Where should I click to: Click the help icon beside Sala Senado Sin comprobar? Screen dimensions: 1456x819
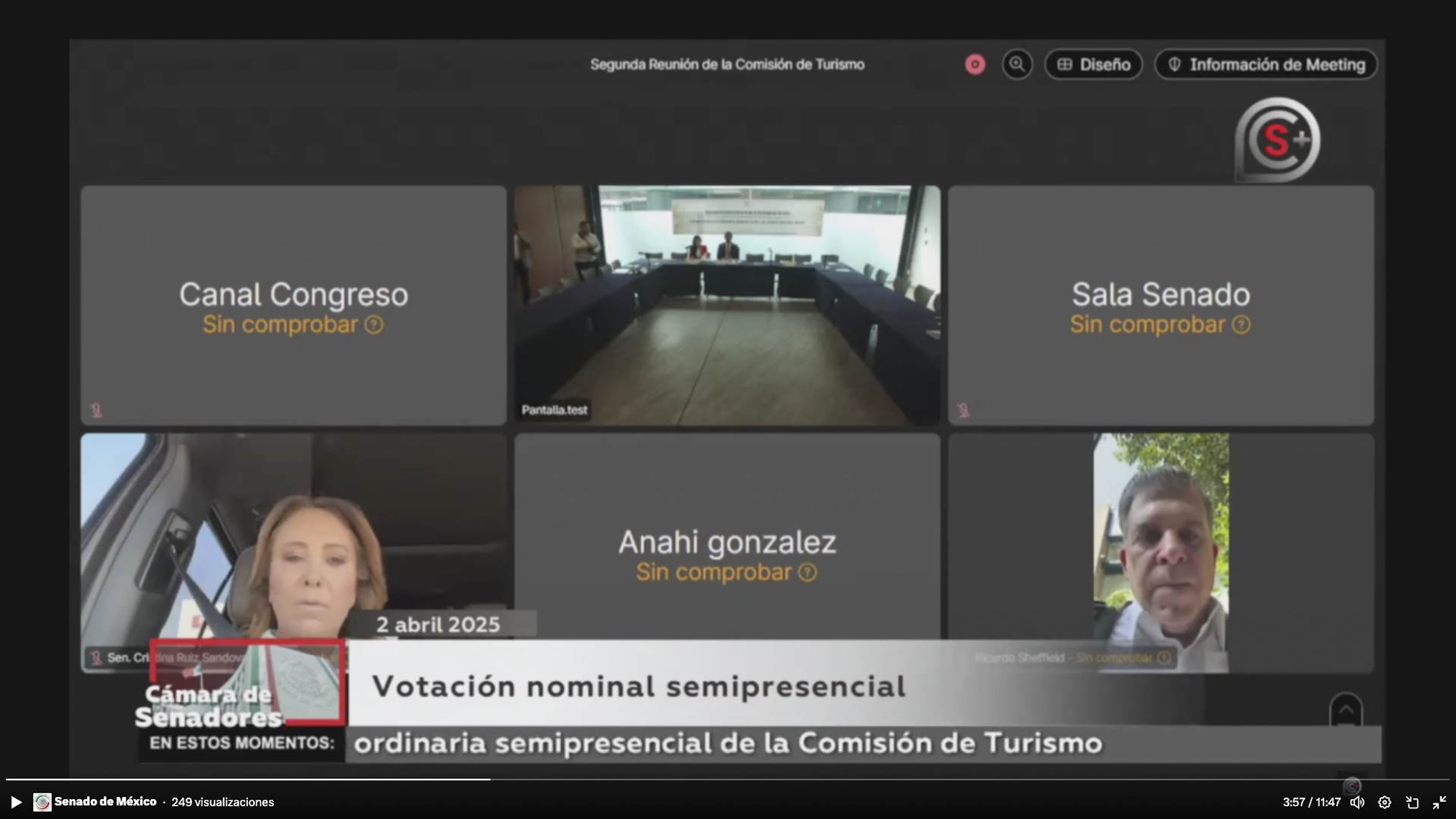coord(1241,324)
